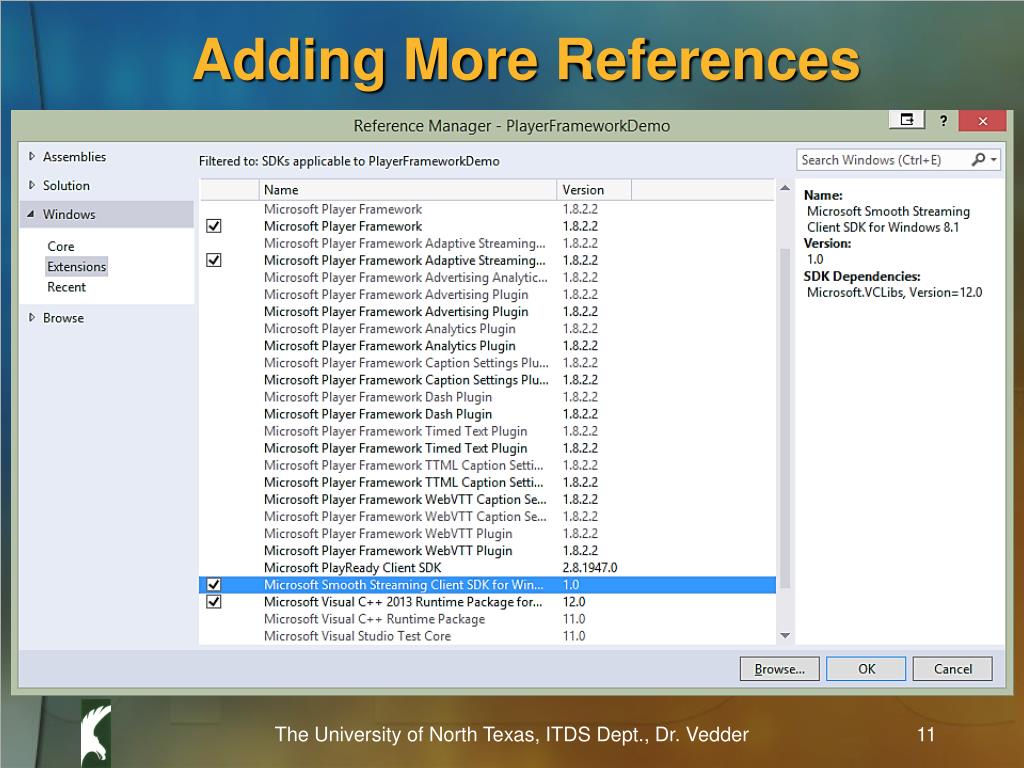
Task: Select the dark-text Player Framework Dash Plugin row
Action: click(x=487, y=414)
